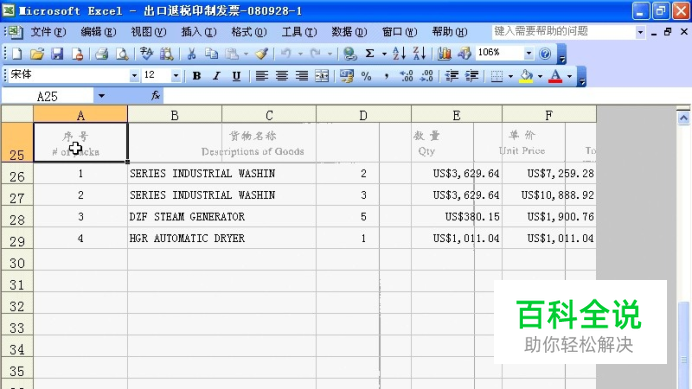Open a file with the Open folder icon

coord(37,54)
